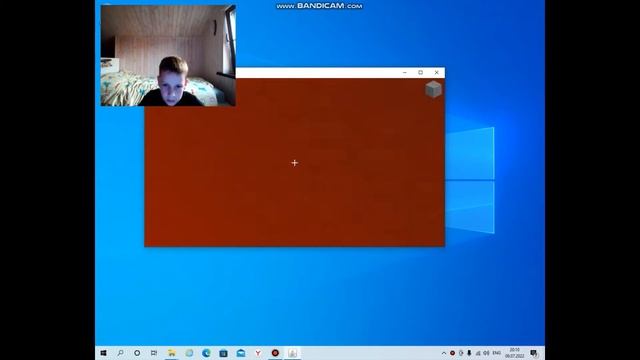Screen dimensions: 640x360
Task: Open Cortana circle on taskbar
Action: (x=137, y=353)
